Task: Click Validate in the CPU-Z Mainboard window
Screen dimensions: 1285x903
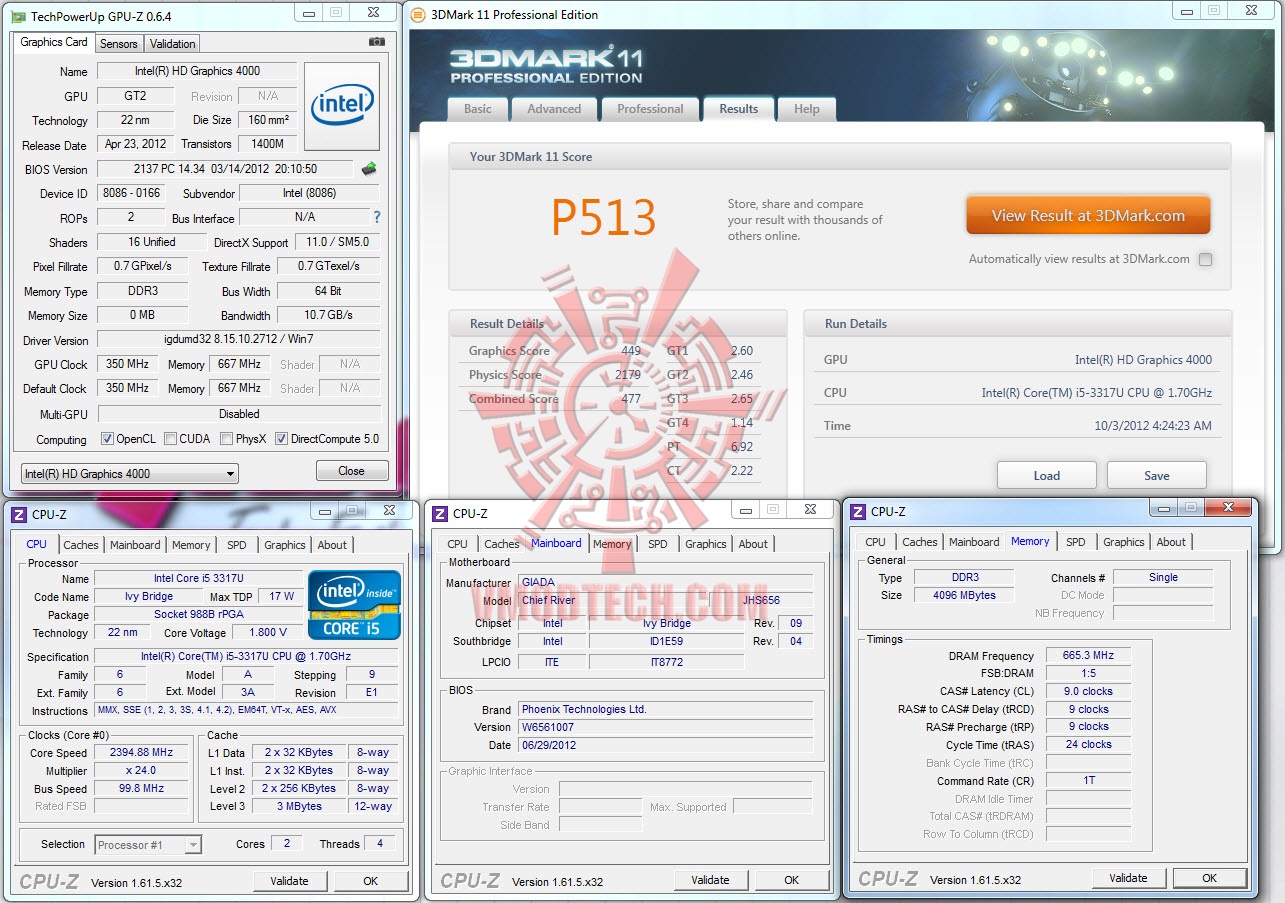Action: 710,880
